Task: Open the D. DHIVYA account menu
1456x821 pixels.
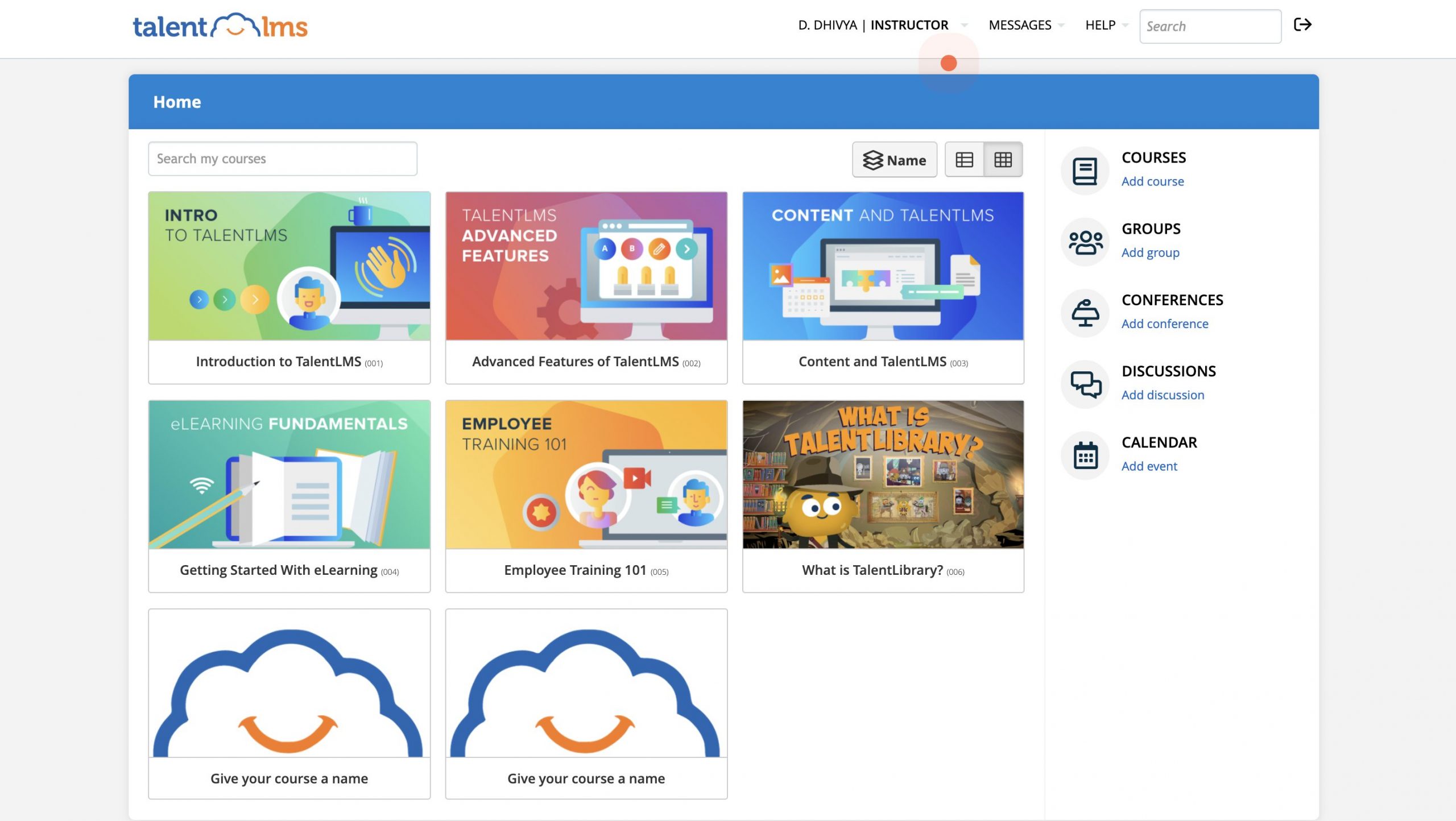Action: click(x=828, y=25)
